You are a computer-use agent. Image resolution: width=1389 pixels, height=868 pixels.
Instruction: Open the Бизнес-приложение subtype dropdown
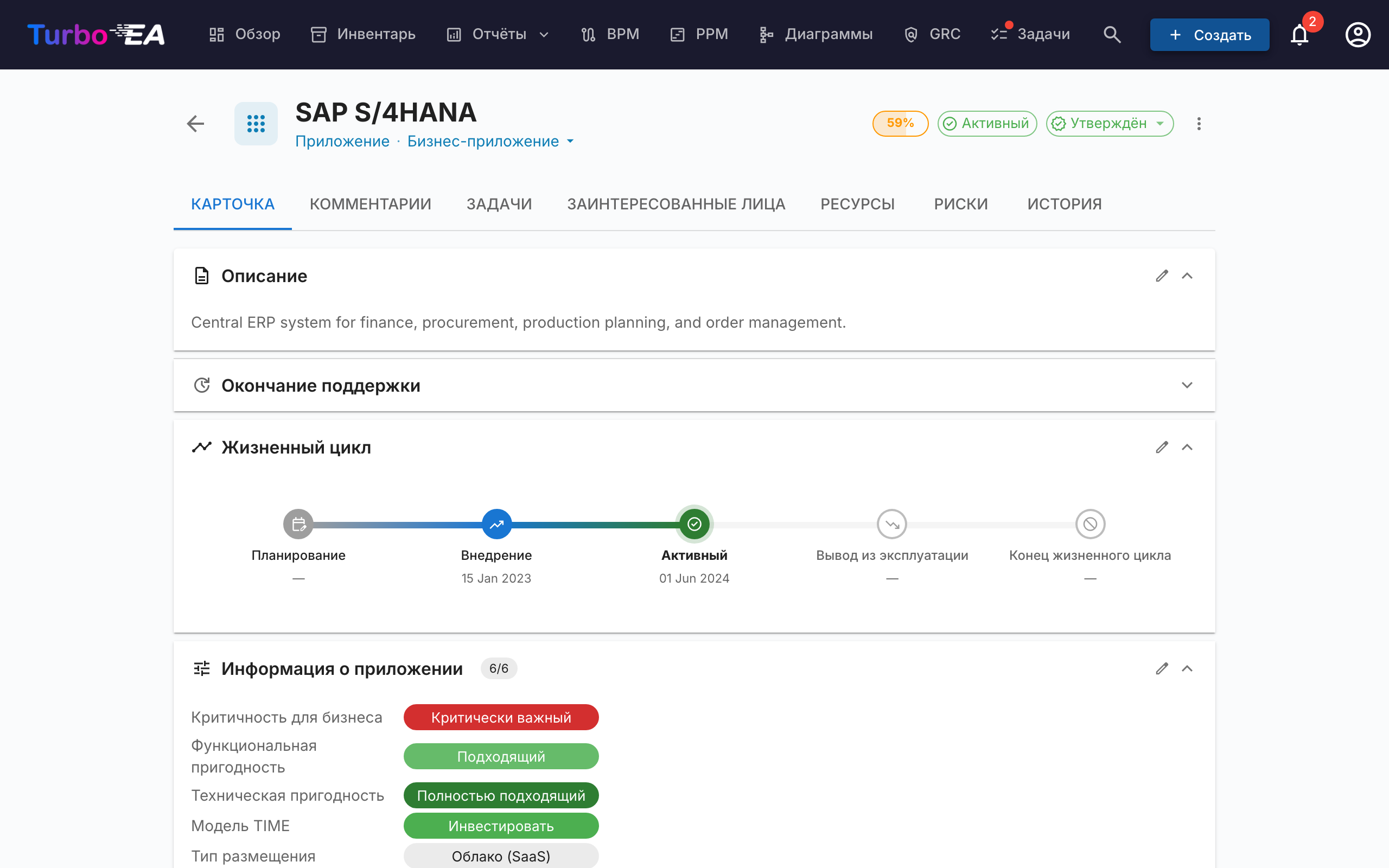tap(490, 141)
